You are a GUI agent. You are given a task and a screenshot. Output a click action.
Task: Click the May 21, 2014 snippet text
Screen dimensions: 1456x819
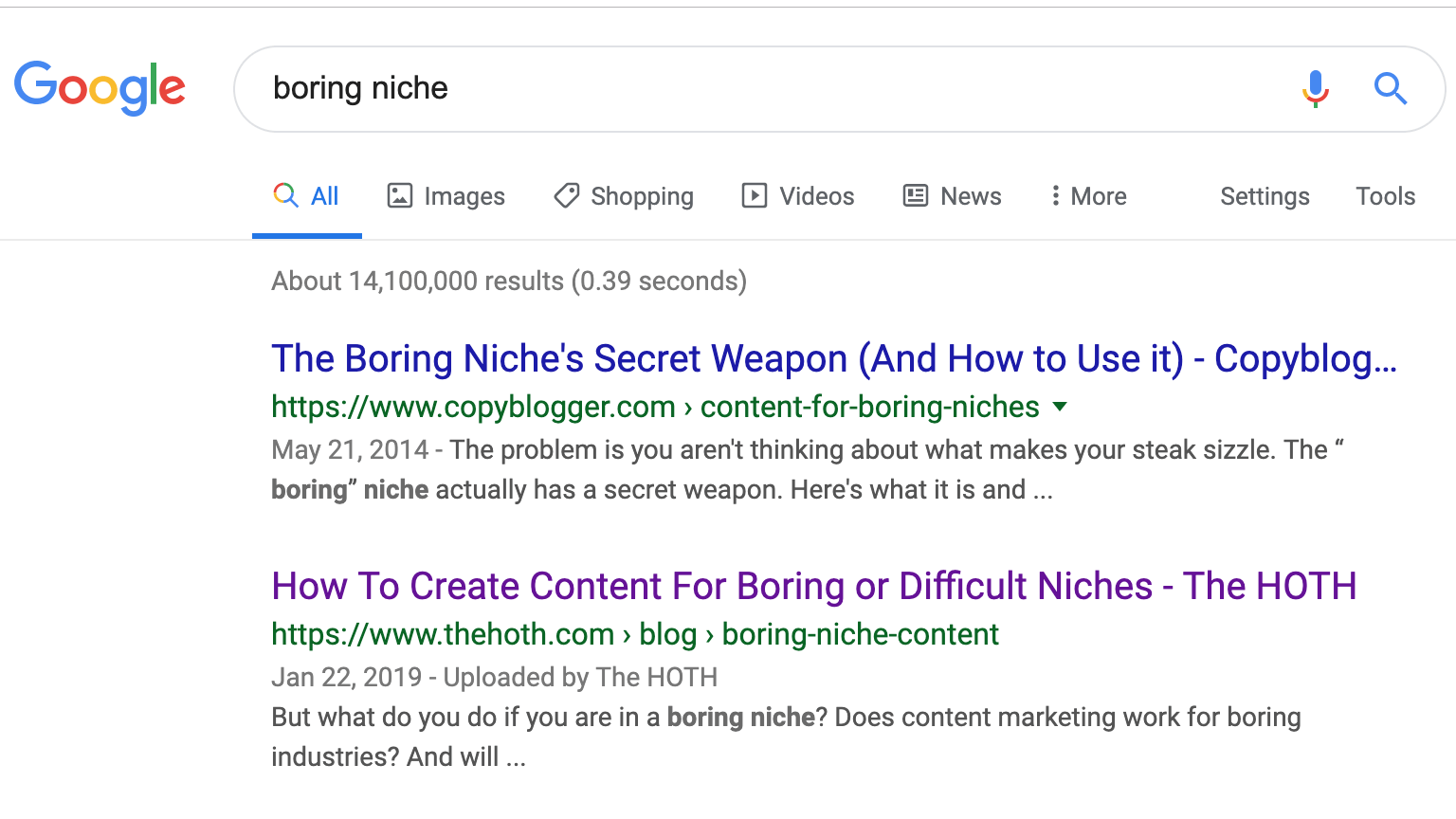[x=808, y=469]
